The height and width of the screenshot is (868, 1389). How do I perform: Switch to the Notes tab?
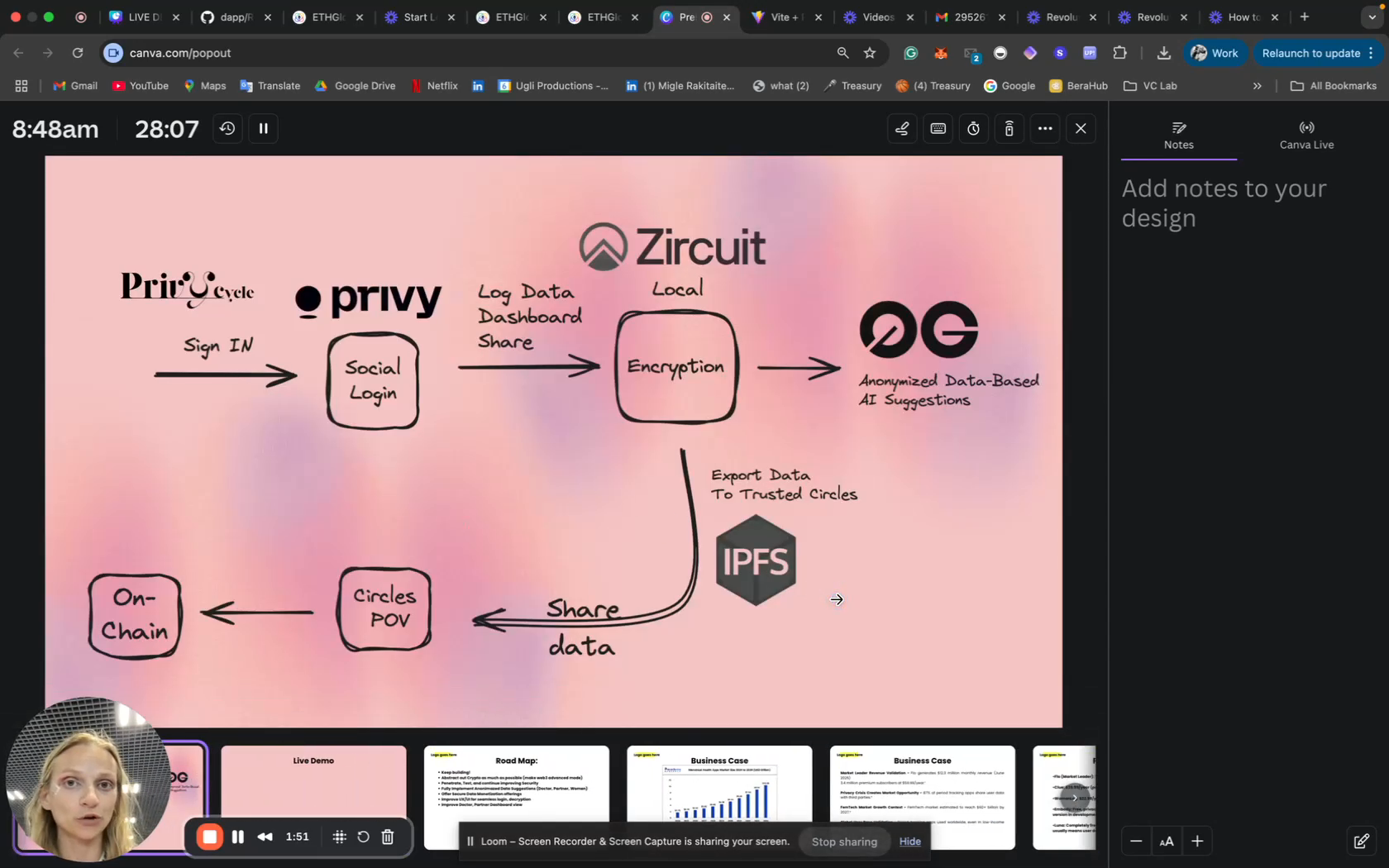click(1179, 135)
